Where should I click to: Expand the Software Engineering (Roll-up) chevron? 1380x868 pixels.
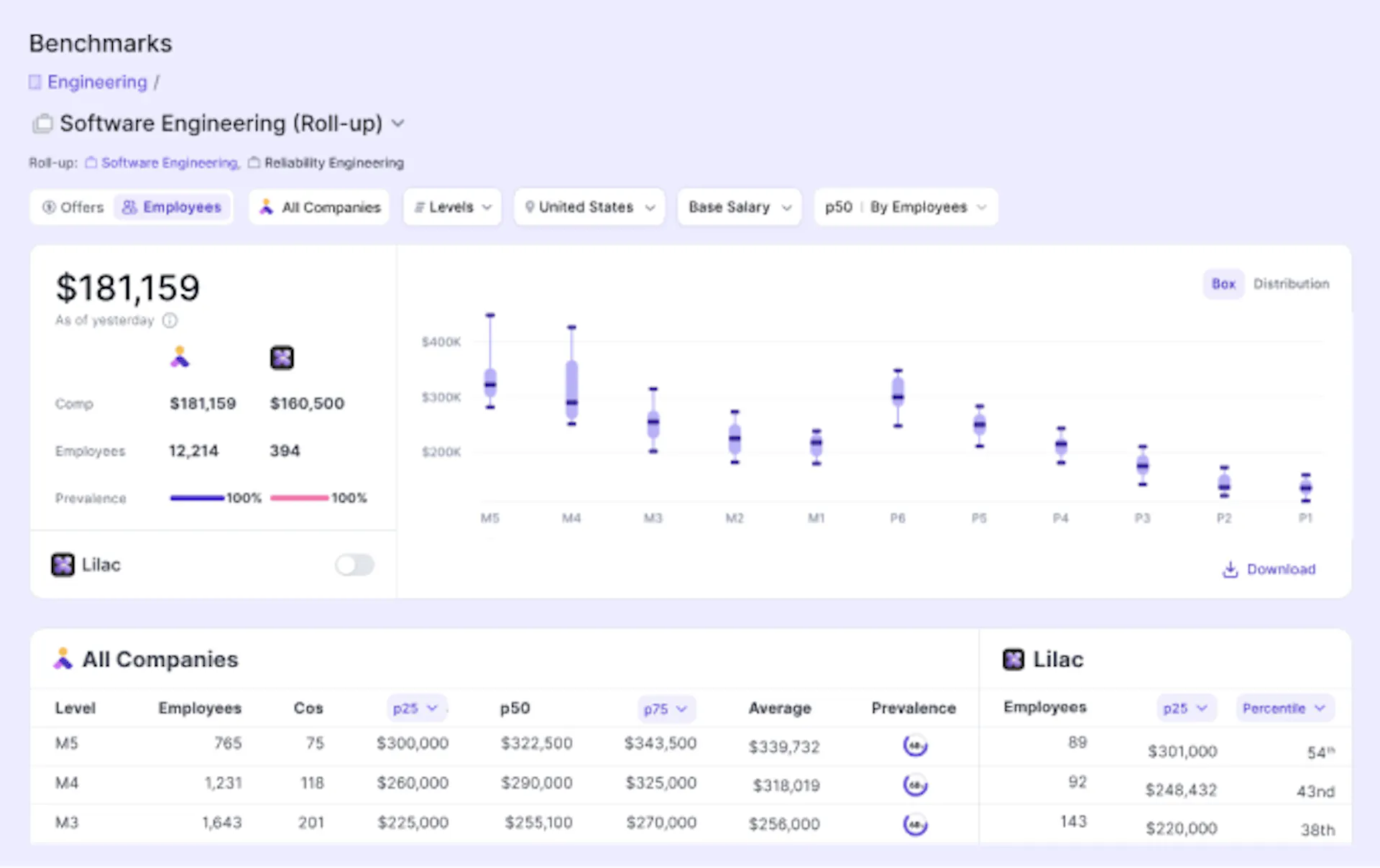point(397,124)
